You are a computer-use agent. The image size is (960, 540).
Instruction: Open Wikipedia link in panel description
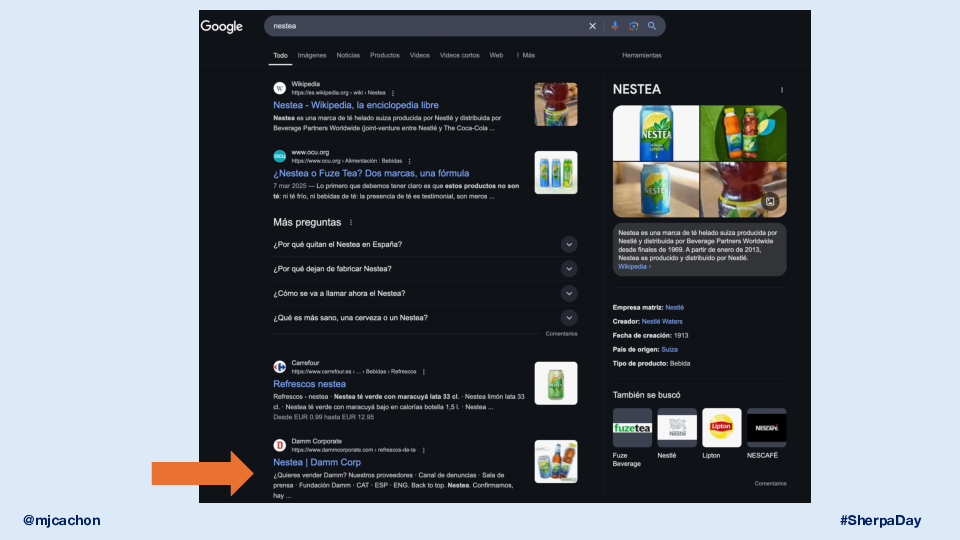634,266
